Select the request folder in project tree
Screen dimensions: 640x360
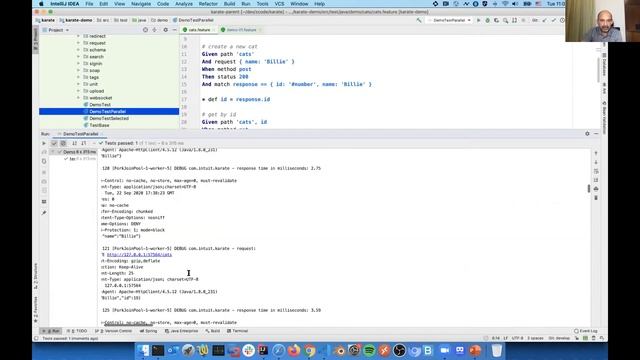coord(97,43)
